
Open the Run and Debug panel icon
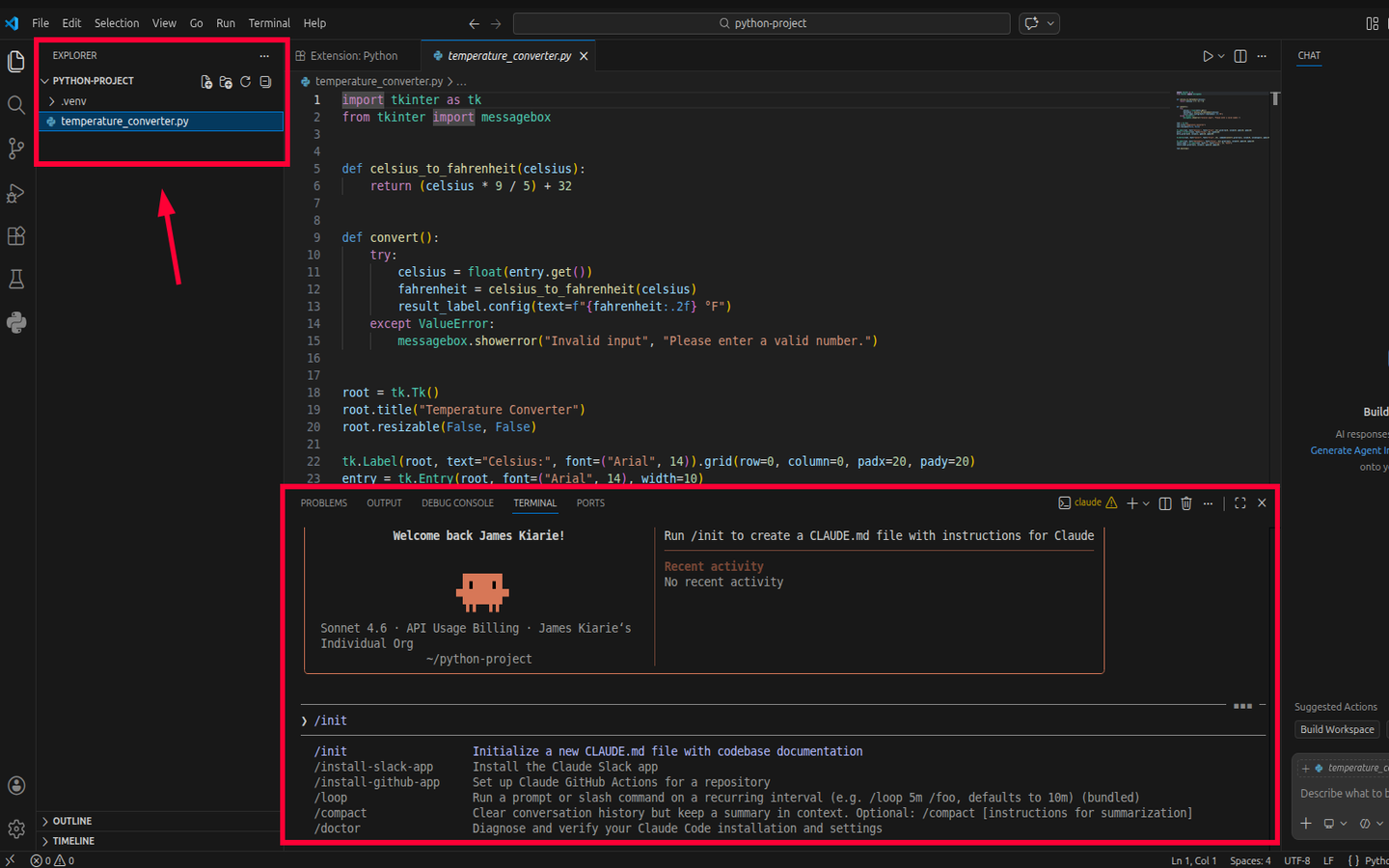[x=15, y=193]
